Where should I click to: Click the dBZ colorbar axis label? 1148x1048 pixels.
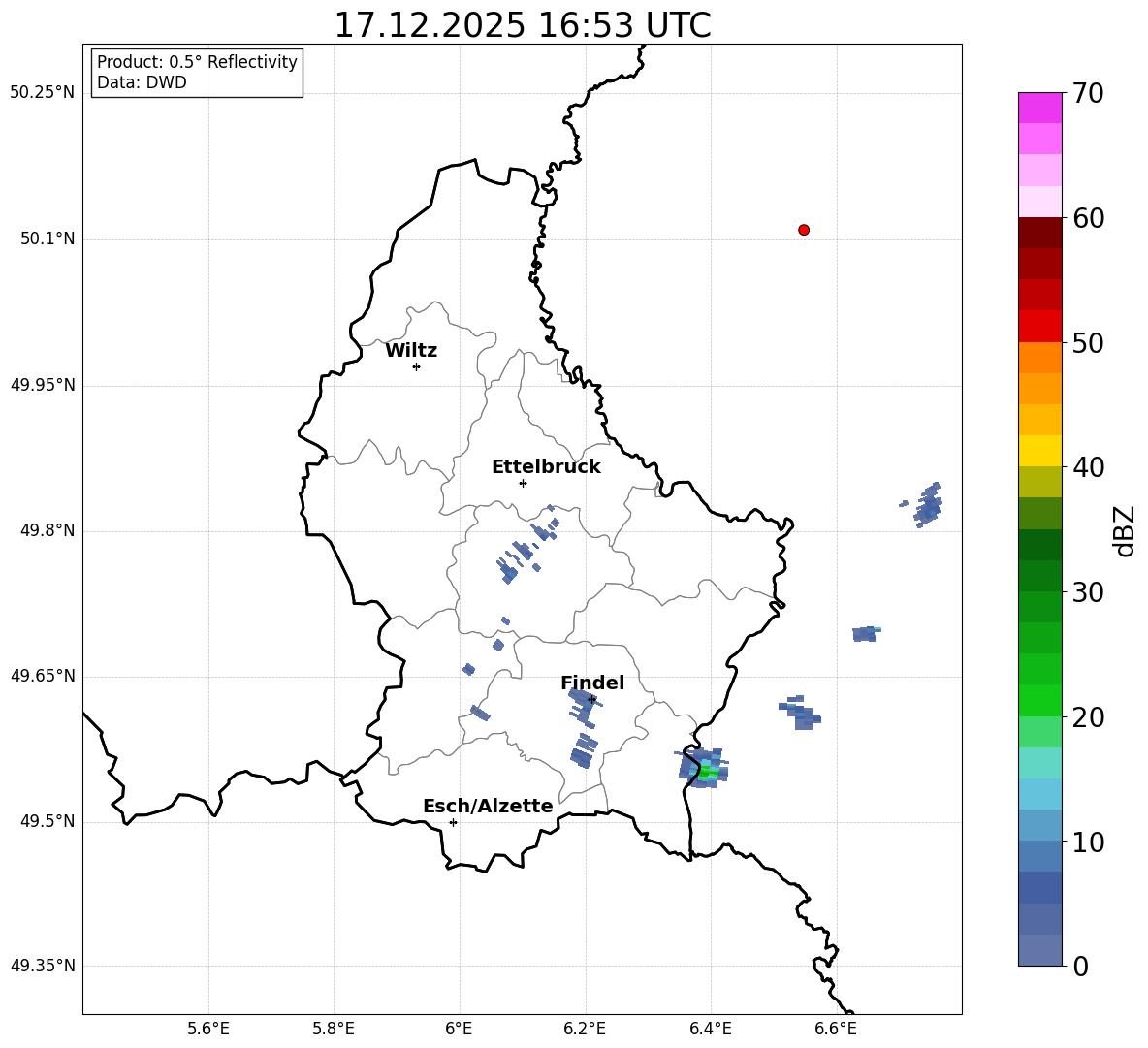click(x=1124, y=530)
